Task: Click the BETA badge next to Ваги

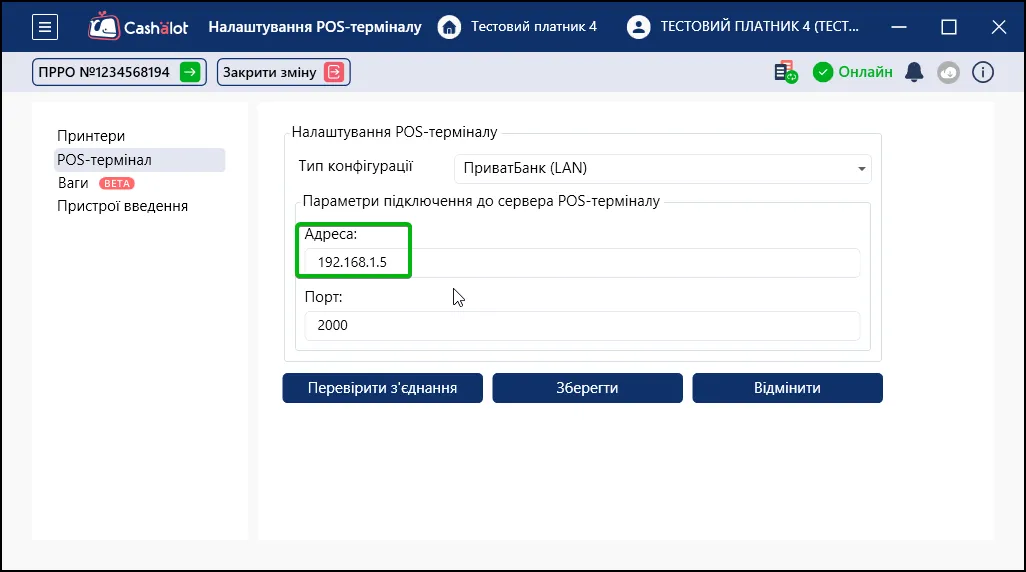Action: coord(116,183)
